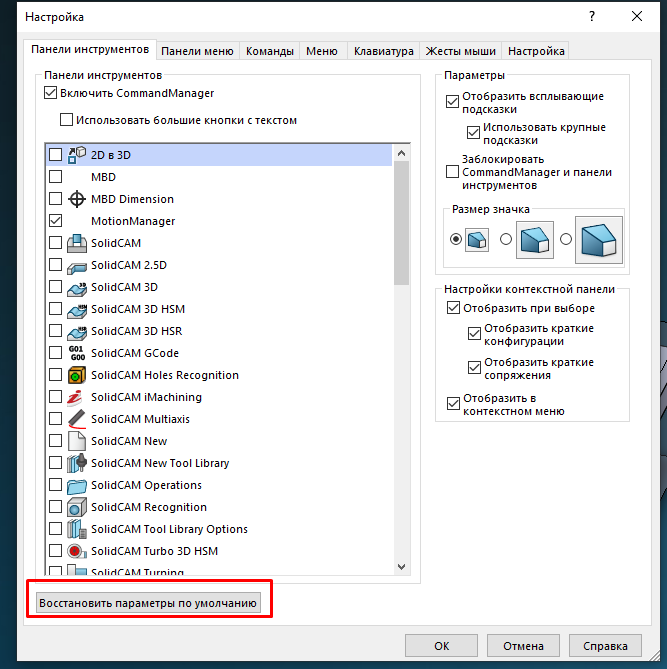Screen dimensions: 667x669
Task: Confirm with the OK button
Action: tap(441, 646)
